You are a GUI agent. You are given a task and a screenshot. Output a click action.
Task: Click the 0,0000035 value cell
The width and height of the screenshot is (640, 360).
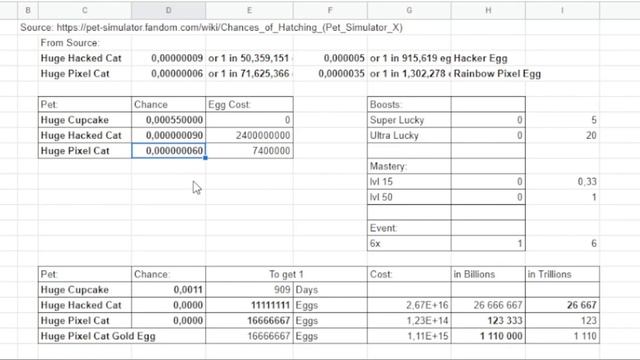pyautogui.click(x=330, y=74)
